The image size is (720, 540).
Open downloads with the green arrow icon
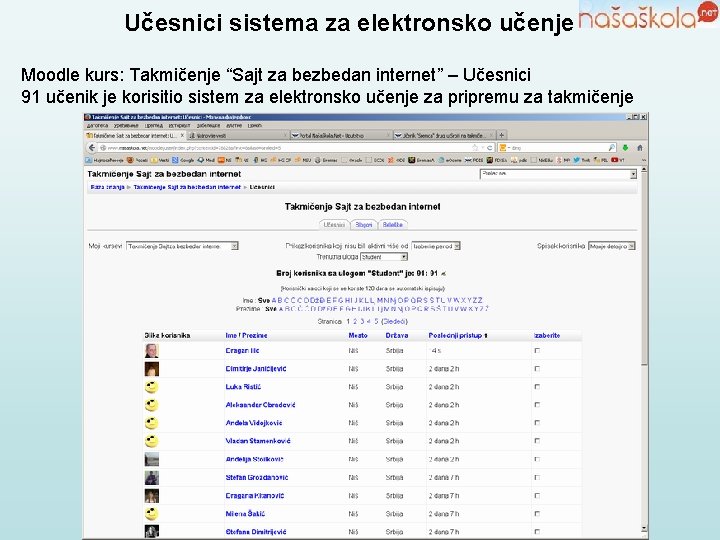625,148
